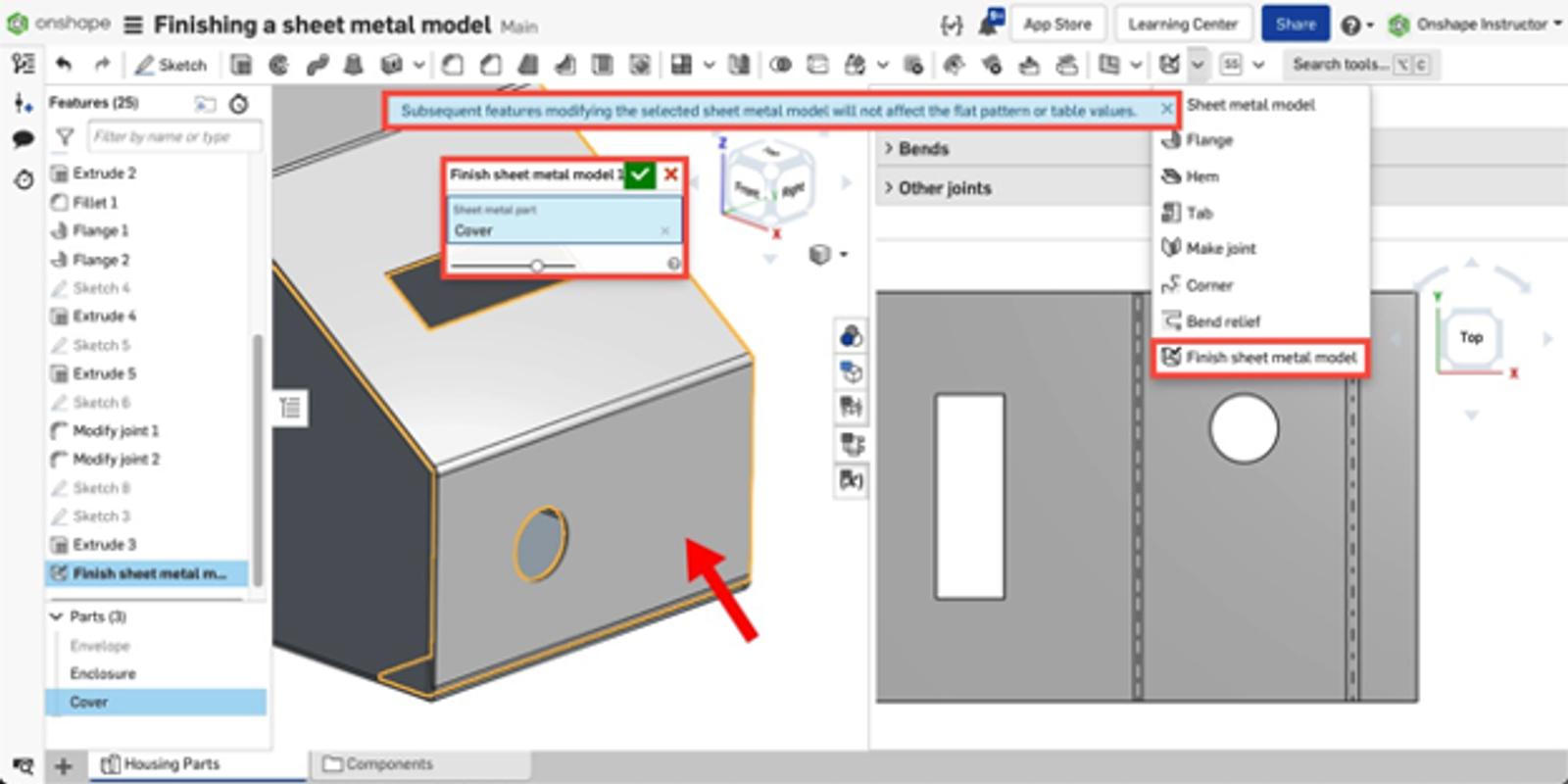
Task: Click the rollback history clock icon in Features header
Action: 238,103
